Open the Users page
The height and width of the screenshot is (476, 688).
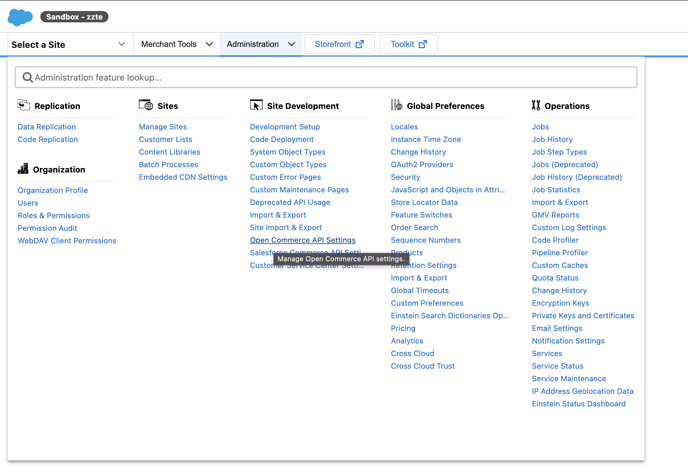(x=28, y=203)
